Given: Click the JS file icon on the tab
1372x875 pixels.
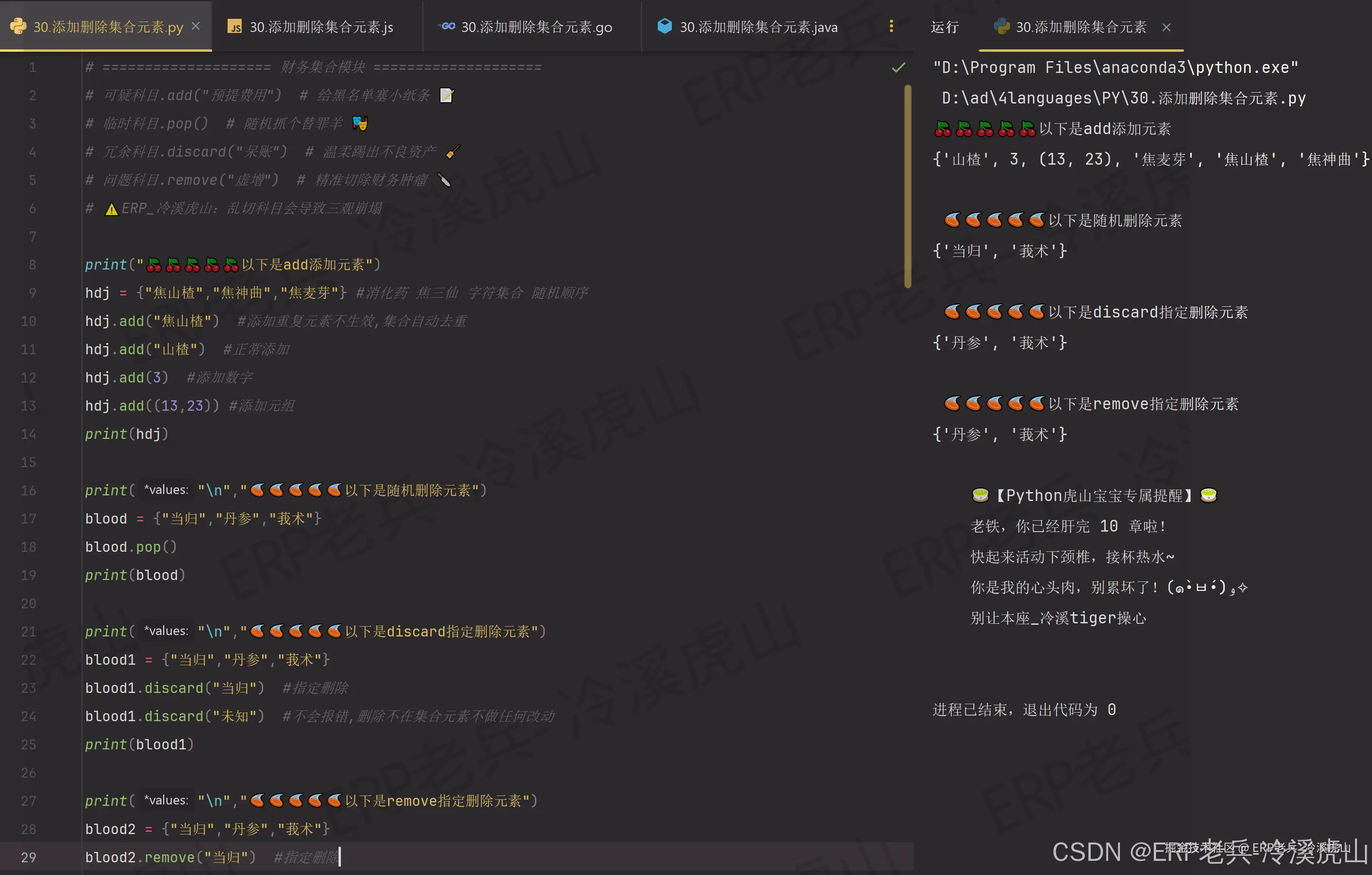Looking at the screenshot, I should pyautogui.click(x=235, y=26).
